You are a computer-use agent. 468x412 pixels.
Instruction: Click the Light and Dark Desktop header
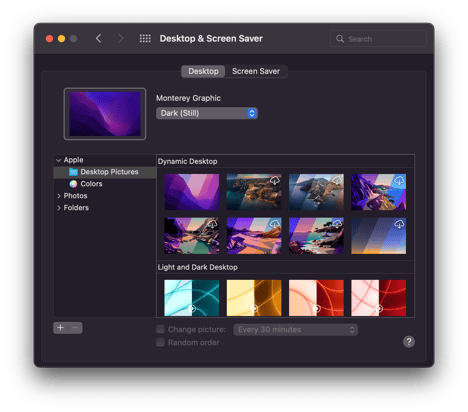pos(198,267)
